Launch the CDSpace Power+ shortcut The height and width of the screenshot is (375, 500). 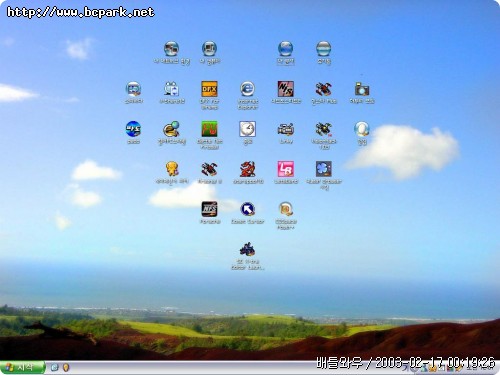tap(286, 209)
